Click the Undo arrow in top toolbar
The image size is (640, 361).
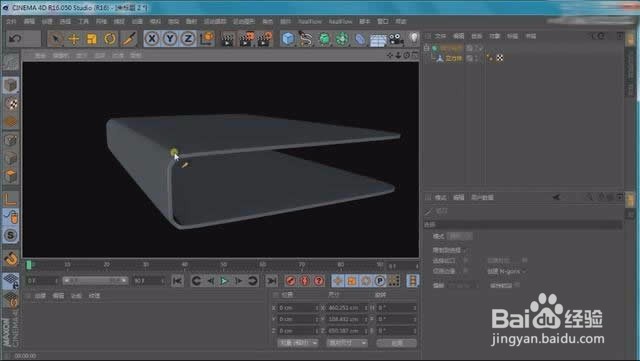[15, 39]
